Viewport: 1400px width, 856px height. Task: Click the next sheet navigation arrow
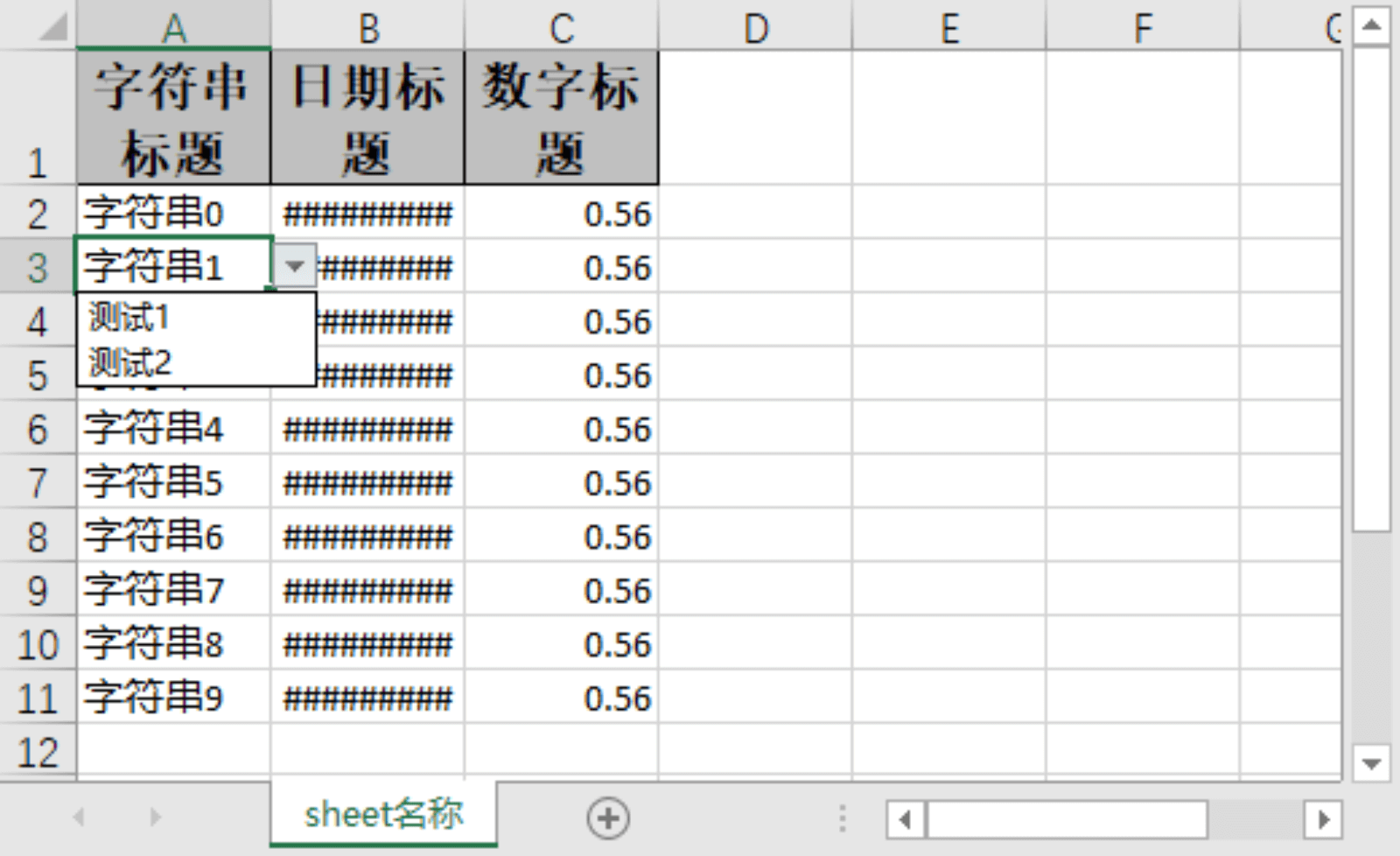click(155, 817)
